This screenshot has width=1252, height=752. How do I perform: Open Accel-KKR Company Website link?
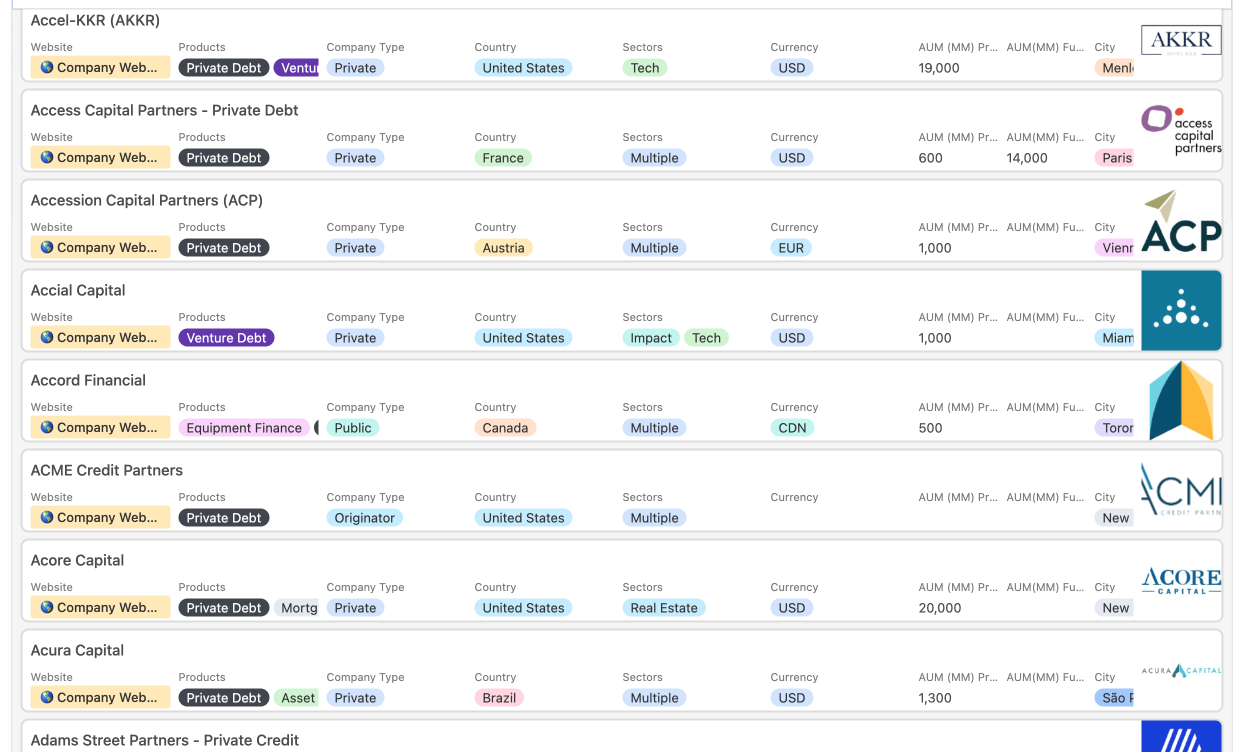tap(100, 68)
